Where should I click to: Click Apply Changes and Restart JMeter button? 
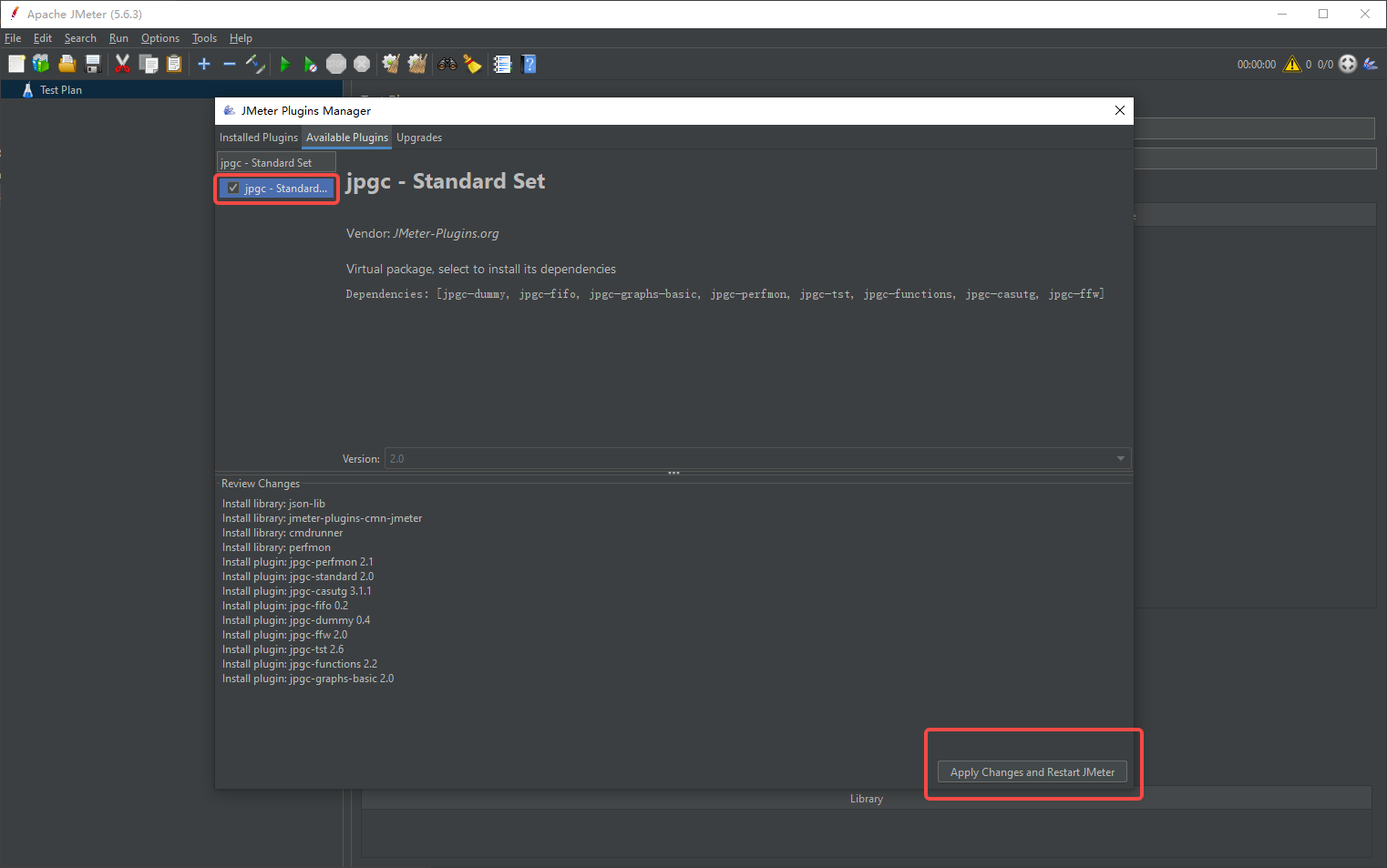point(1033,772)
